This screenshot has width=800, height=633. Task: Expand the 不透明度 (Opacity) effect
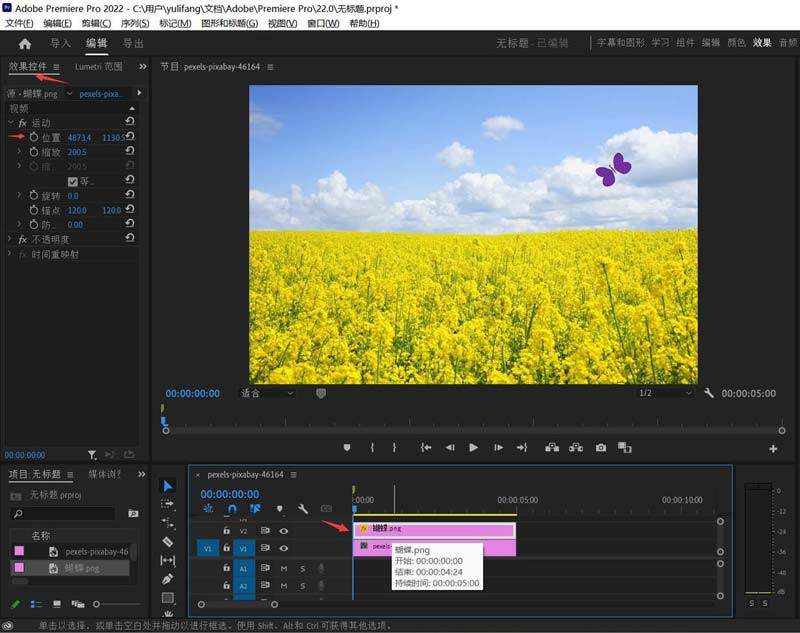10,240
